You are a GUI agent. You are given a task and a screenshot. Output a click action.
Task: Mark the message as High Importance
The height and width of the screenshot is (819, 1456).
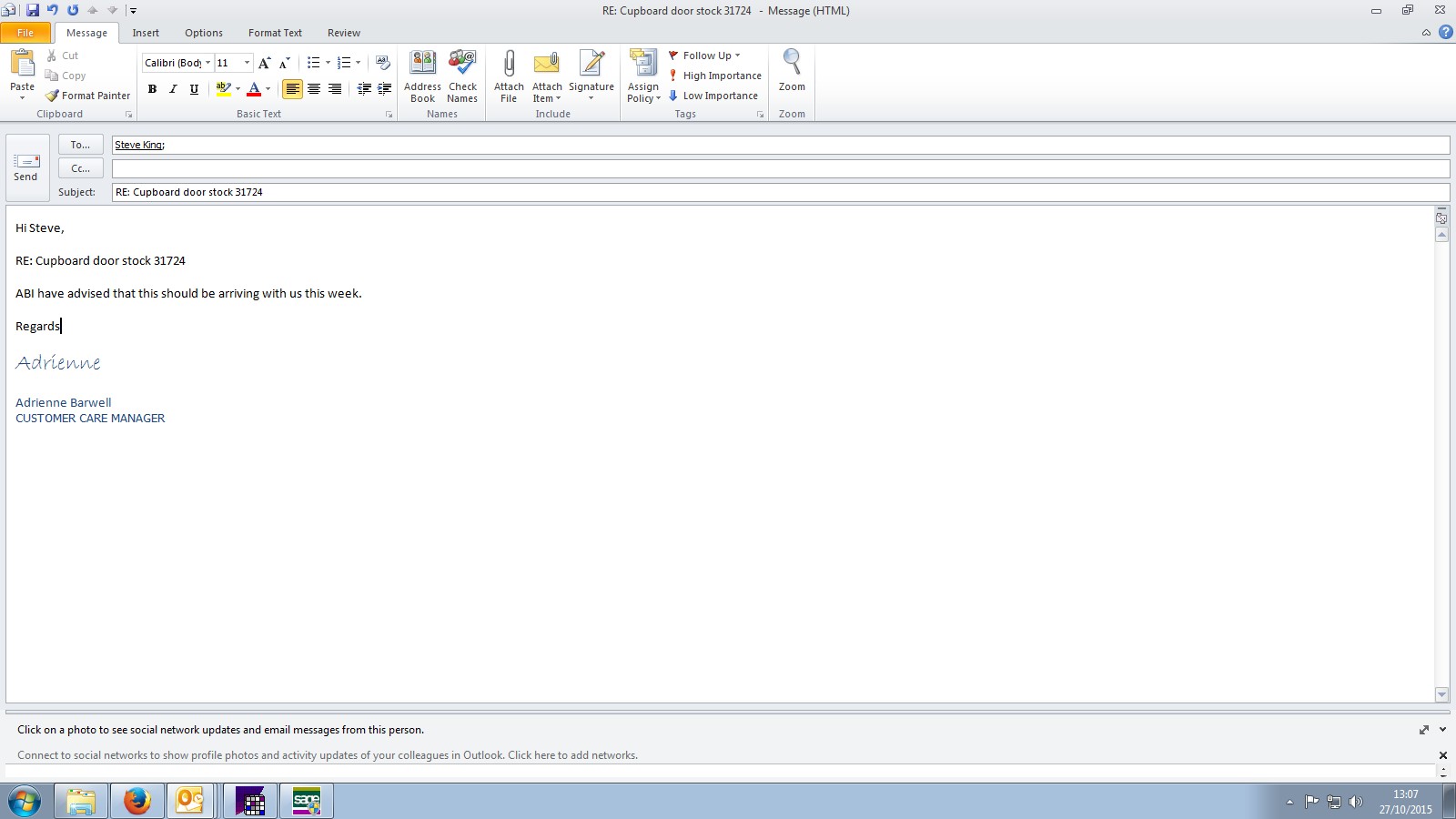[x=714, y=76]
